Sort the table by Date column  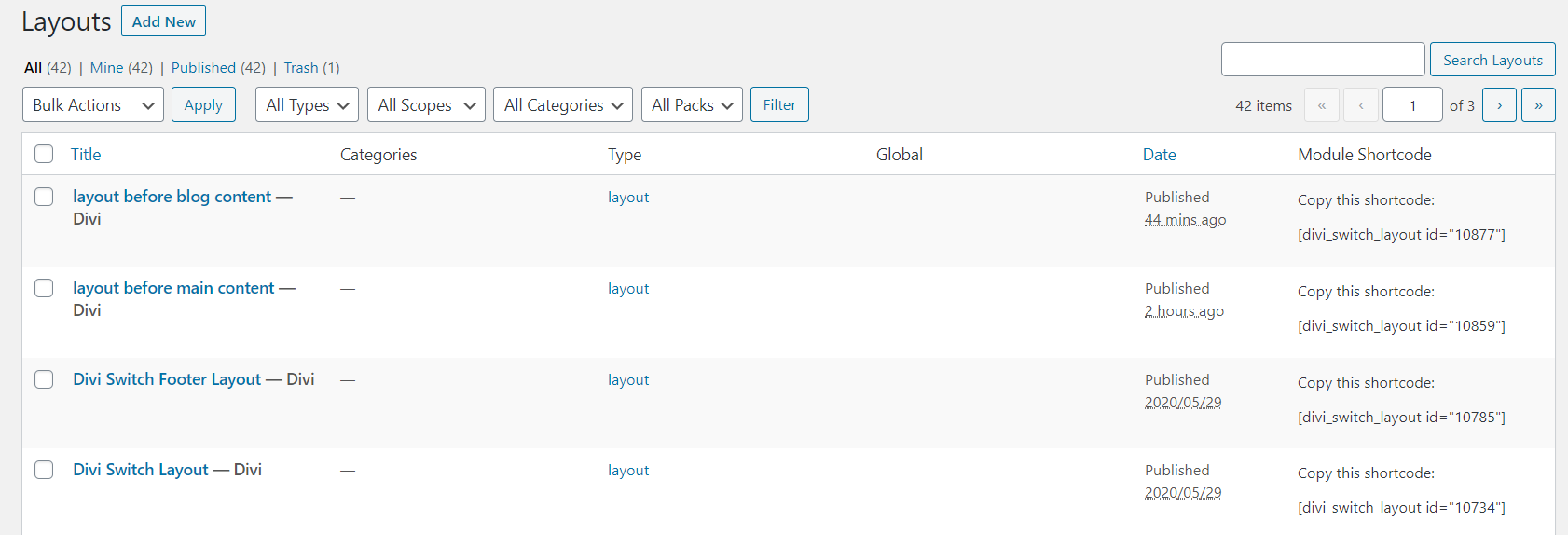pos(1160,155)
